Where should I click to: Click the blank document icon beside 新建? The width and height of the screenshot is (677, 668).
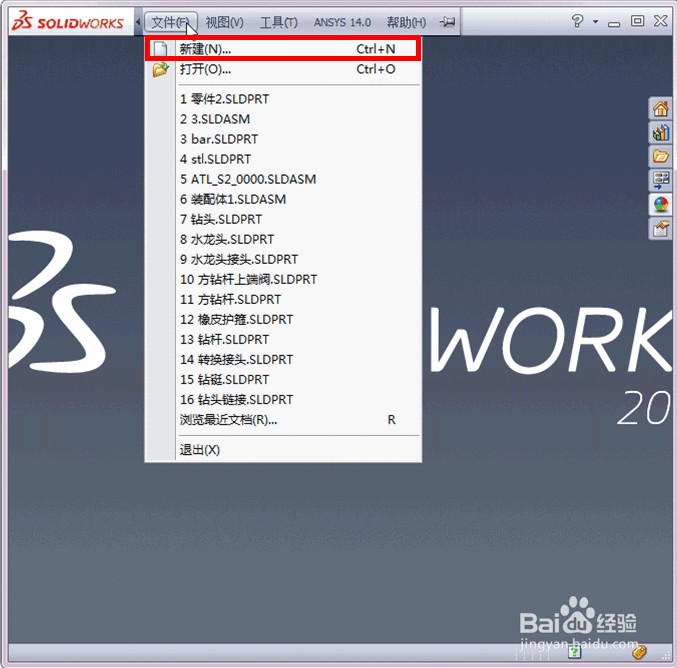tap(161, 49)
